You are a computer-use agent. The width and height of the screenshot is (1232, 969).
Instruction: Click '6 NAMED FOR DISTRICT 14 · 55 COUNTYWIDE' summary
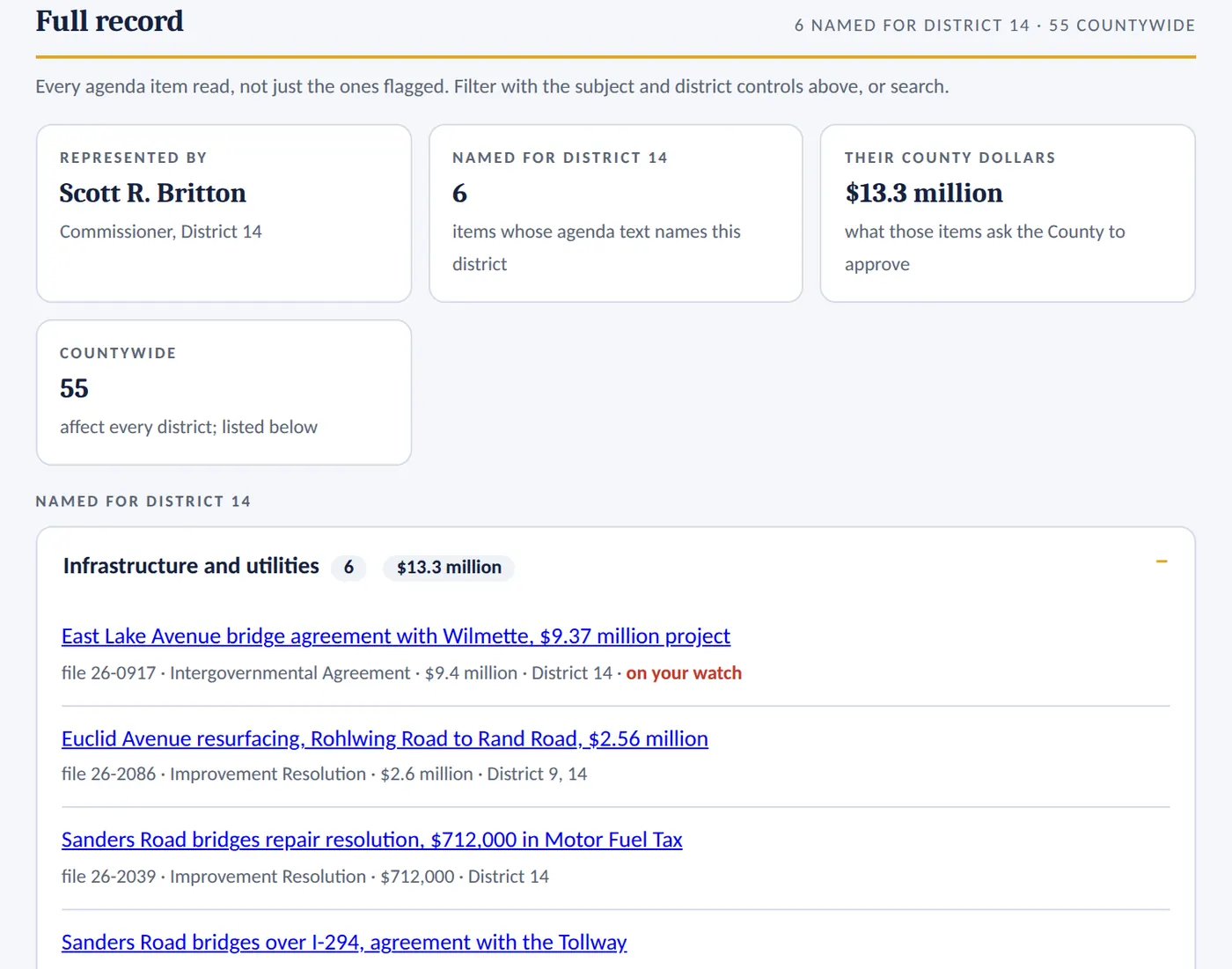click(994, 26)
